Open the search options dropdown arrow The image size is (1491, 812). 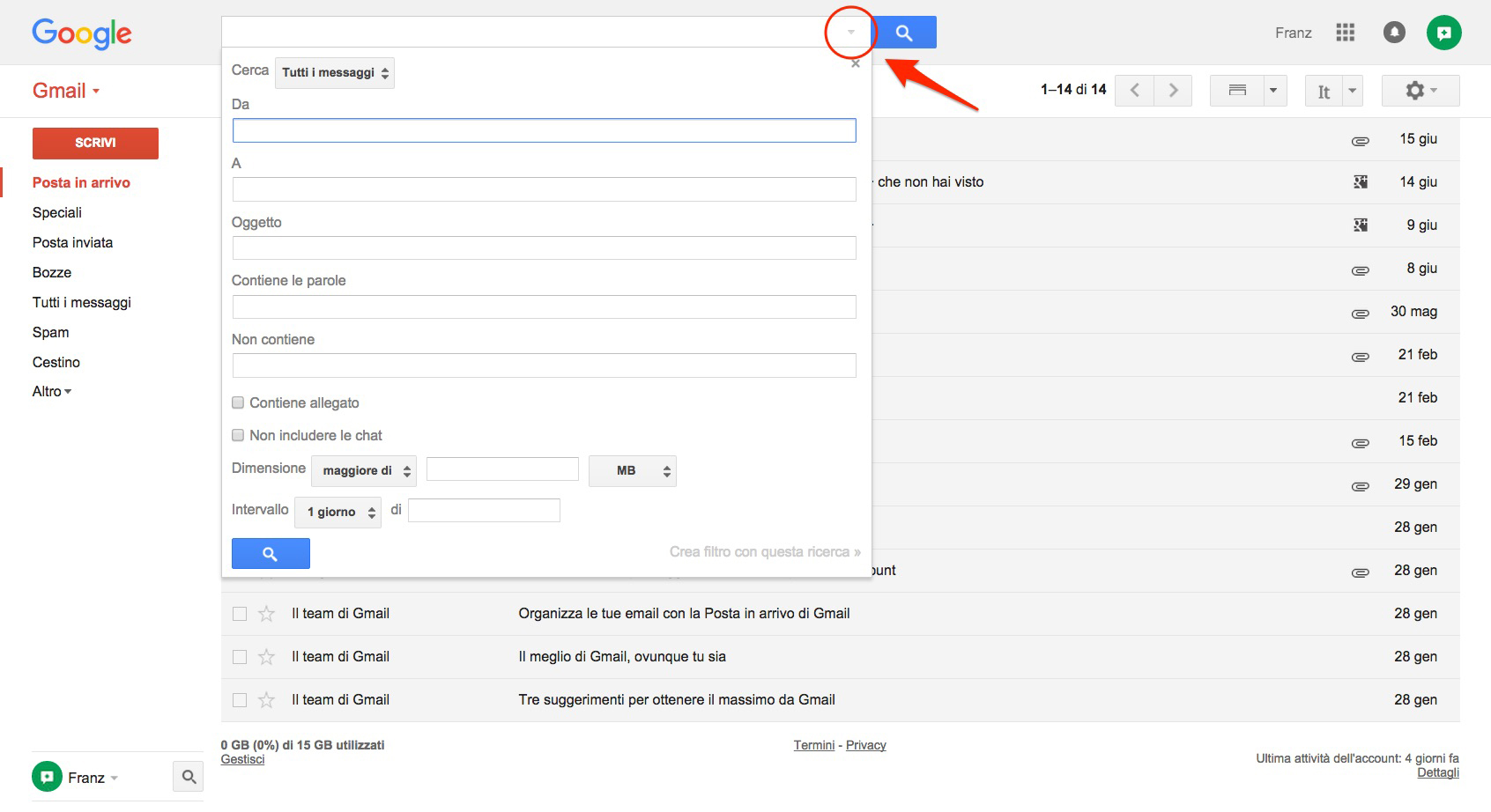(851, 33)
